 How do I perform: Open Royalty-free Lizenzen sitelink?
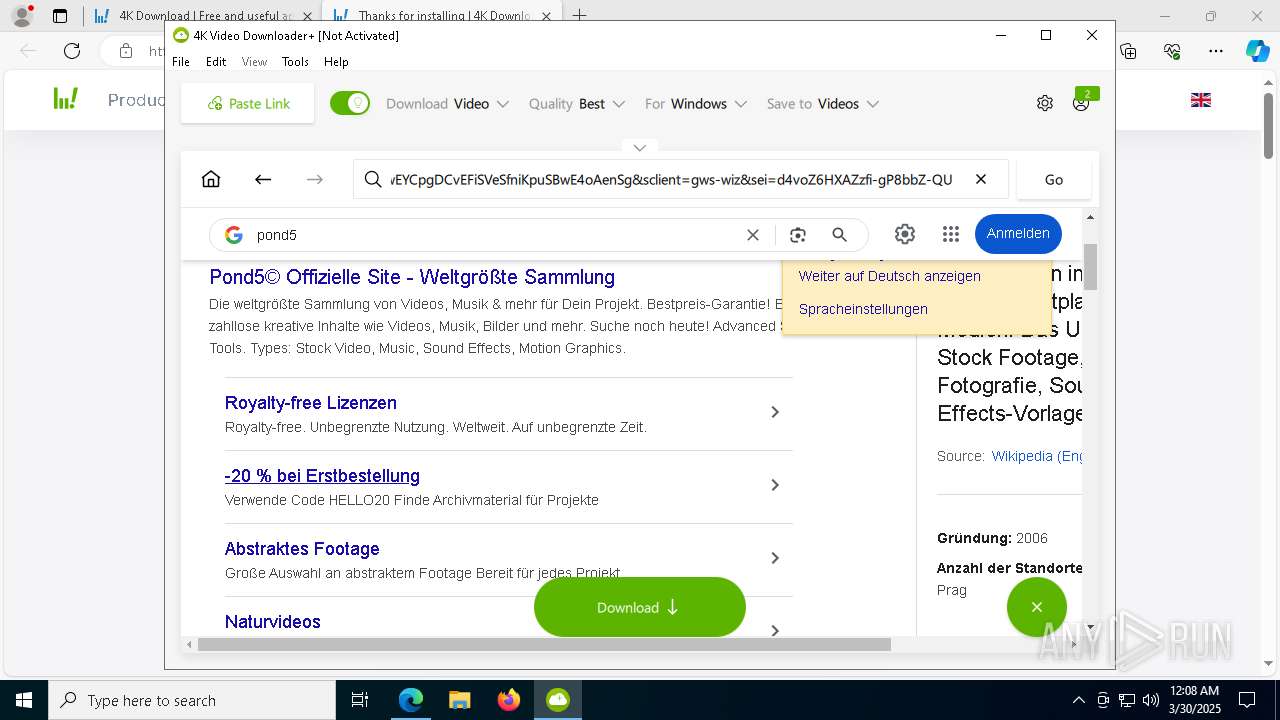(311, 403)
